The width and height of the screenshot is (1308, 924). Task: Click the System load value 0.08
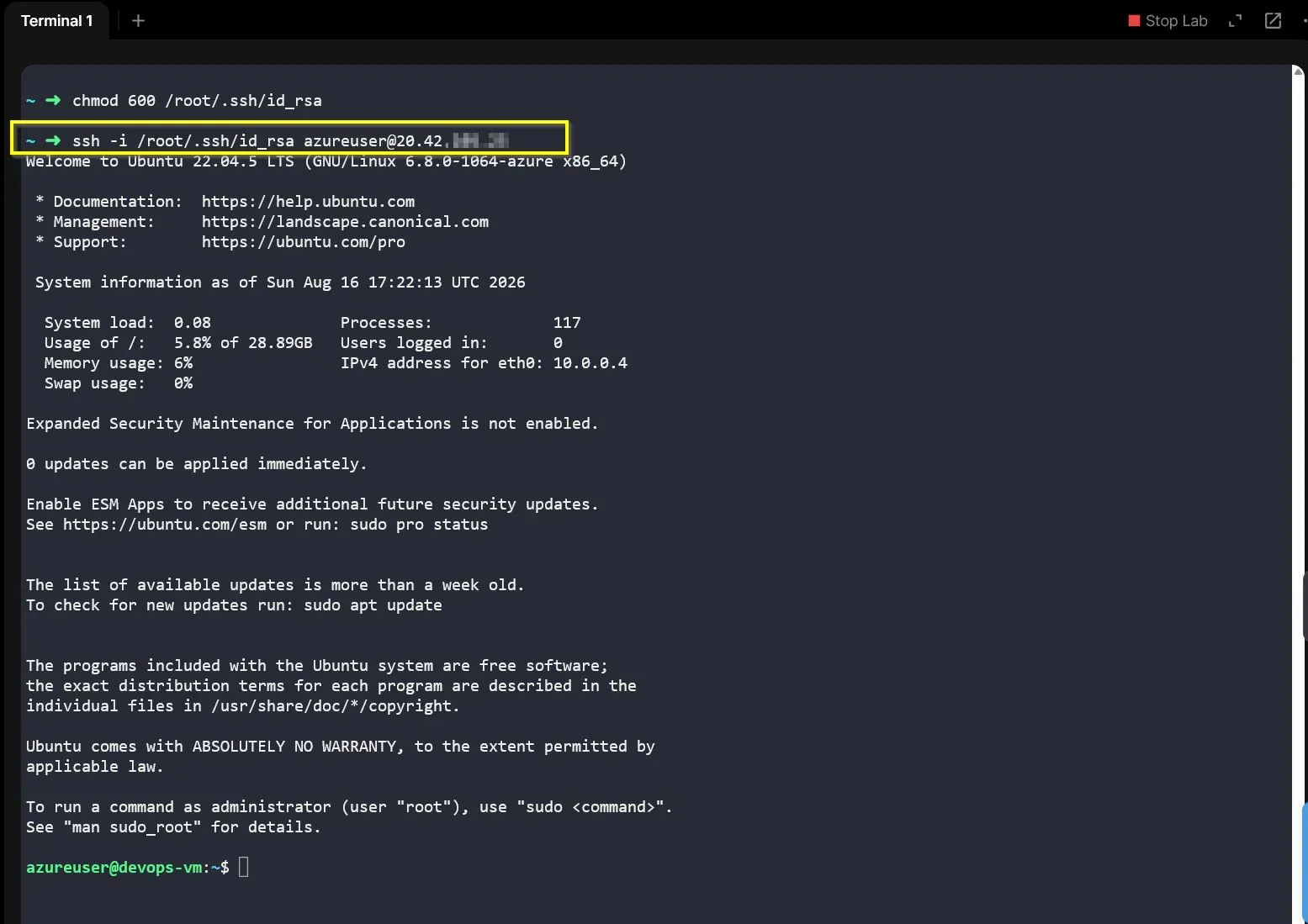click(193, 323)
